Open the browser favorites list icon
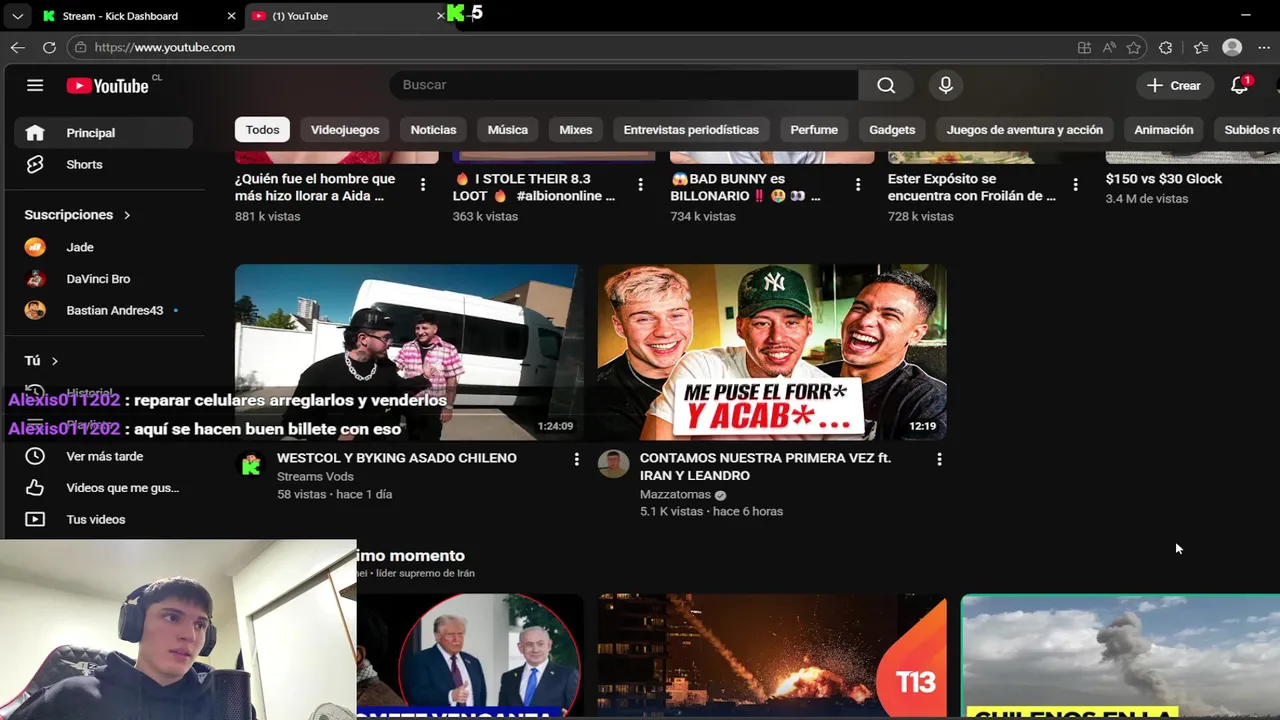Viewport: 1280px width, 720px height. tap(1201, 47)
